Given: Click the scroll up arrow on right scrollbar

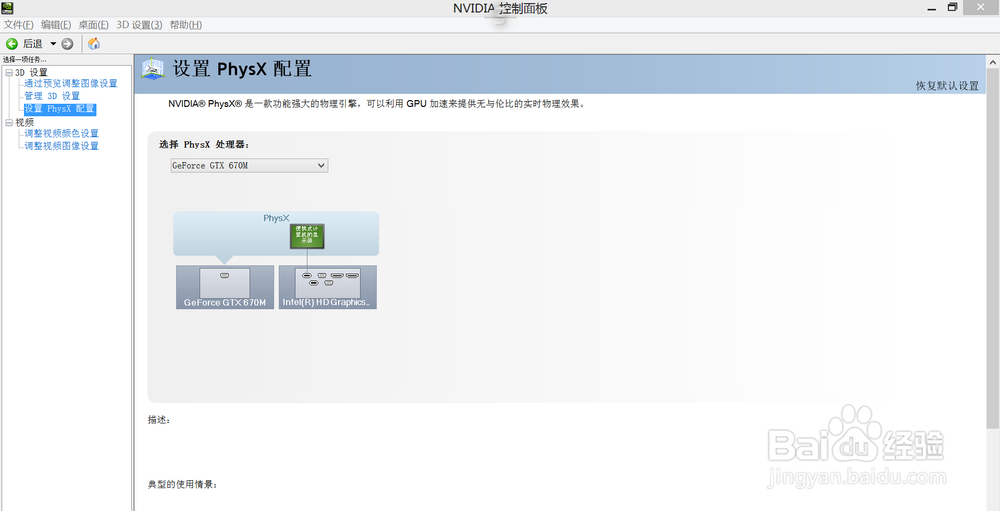Looking at the screenshot, I should [x=993, y=63].
